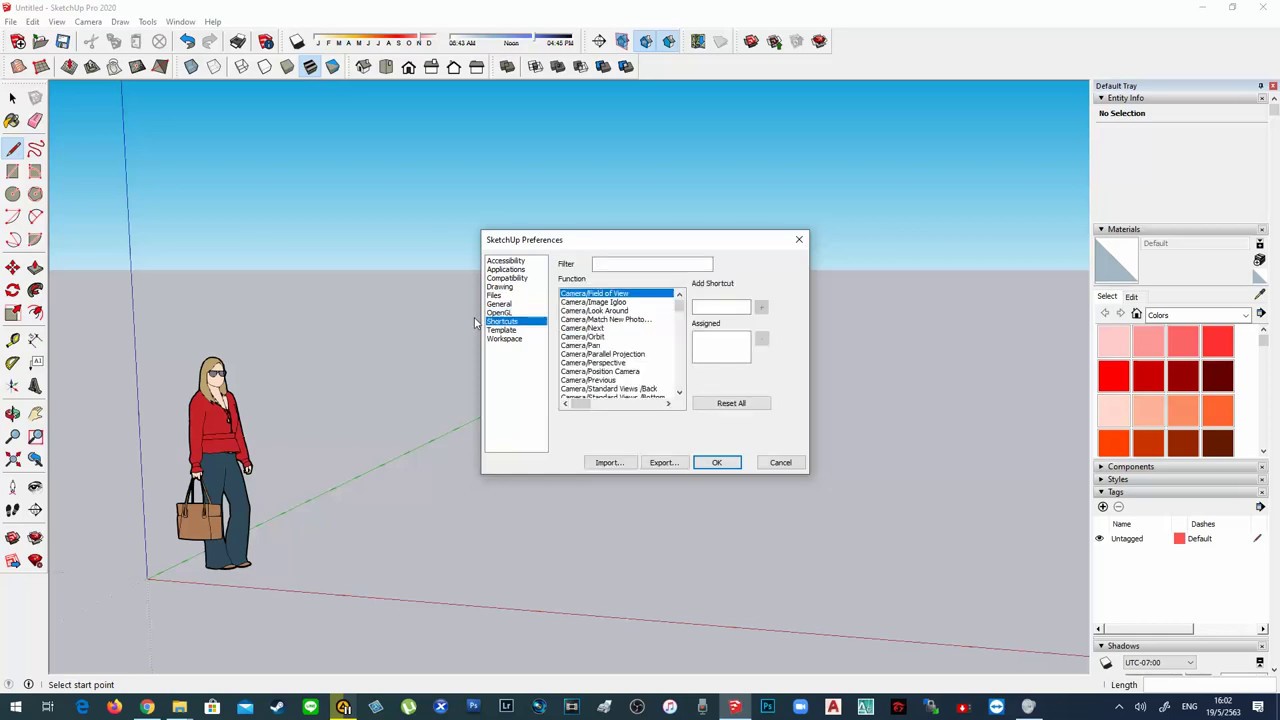This screenshot has height=720, width=1280.
Task: Click the shortcuts Filter input field
Action: (x=652, y=264)
